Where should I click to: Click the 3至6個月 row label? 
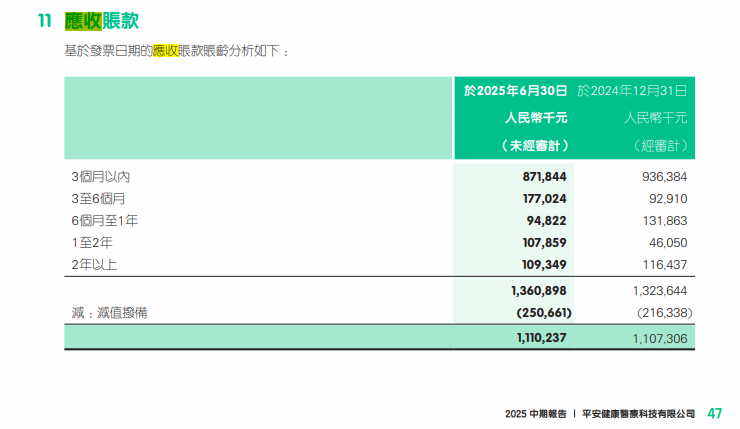pyautogui.click(x=97, y=198)
